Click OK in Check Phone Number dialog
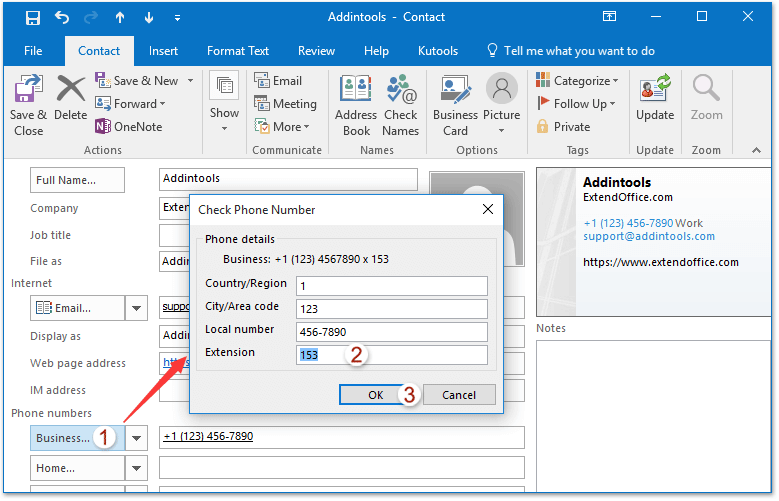The height and width of the screenshot is (501, 779). [x=375, y=395]
